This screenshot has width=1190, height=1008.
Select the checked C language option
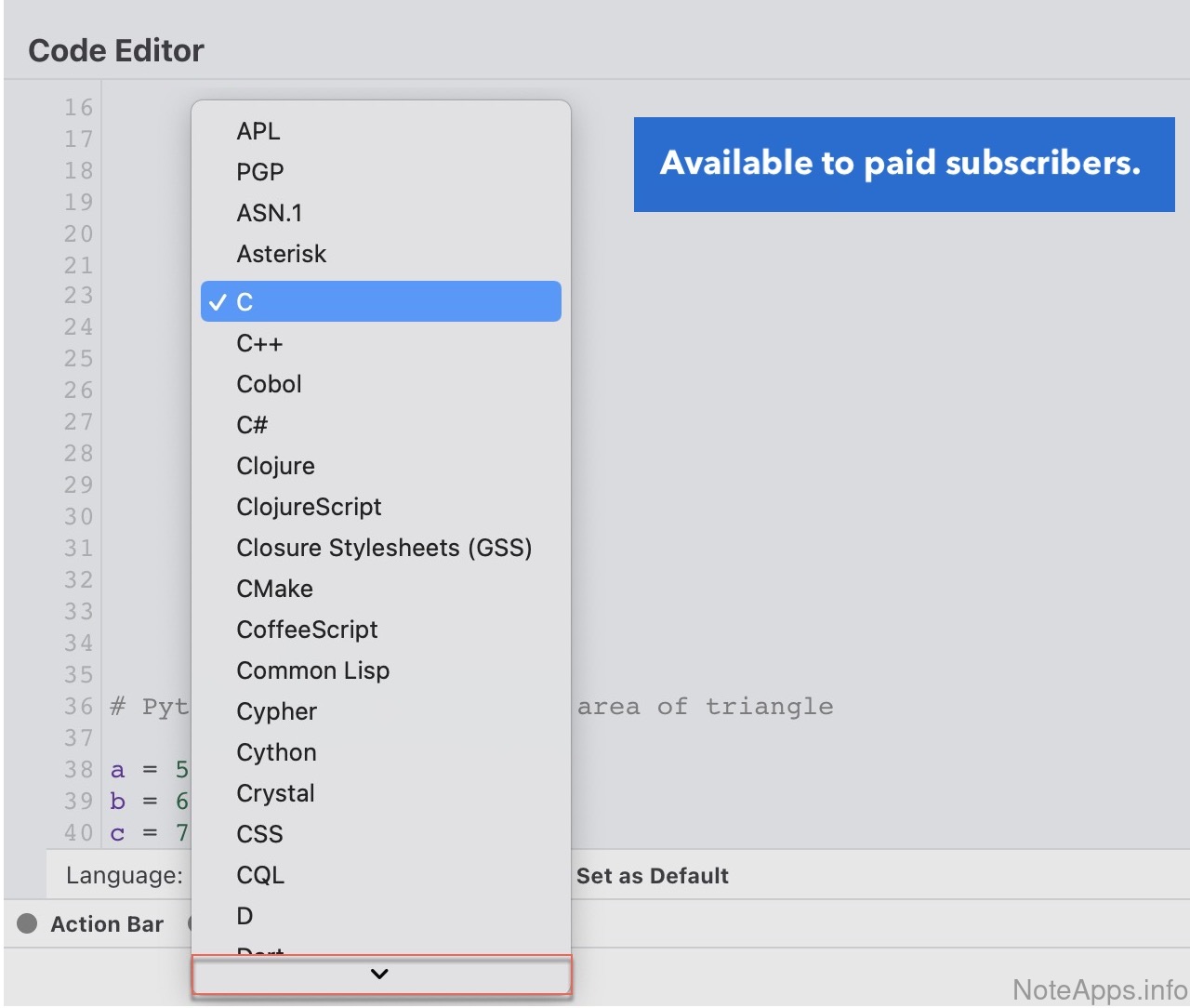[380, 302]
